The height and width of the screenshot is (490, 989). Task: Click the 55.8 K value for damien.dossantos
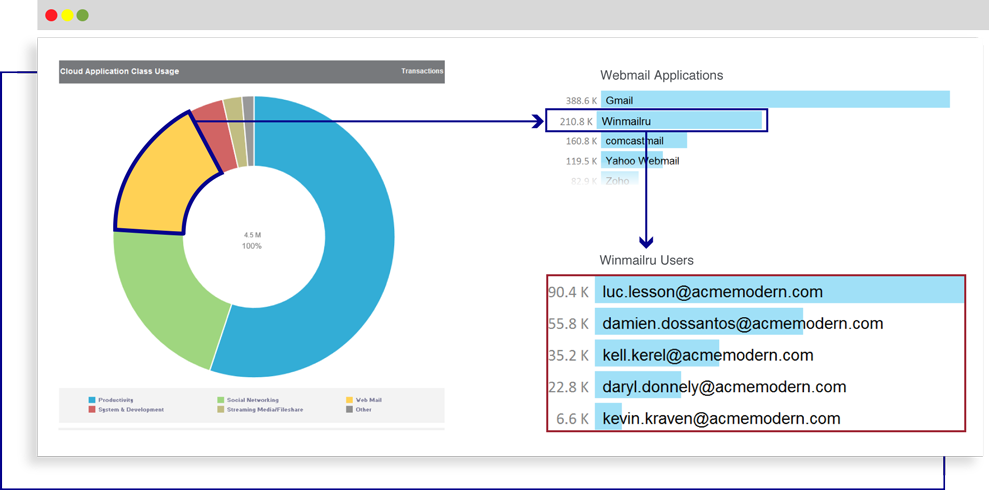568,324
